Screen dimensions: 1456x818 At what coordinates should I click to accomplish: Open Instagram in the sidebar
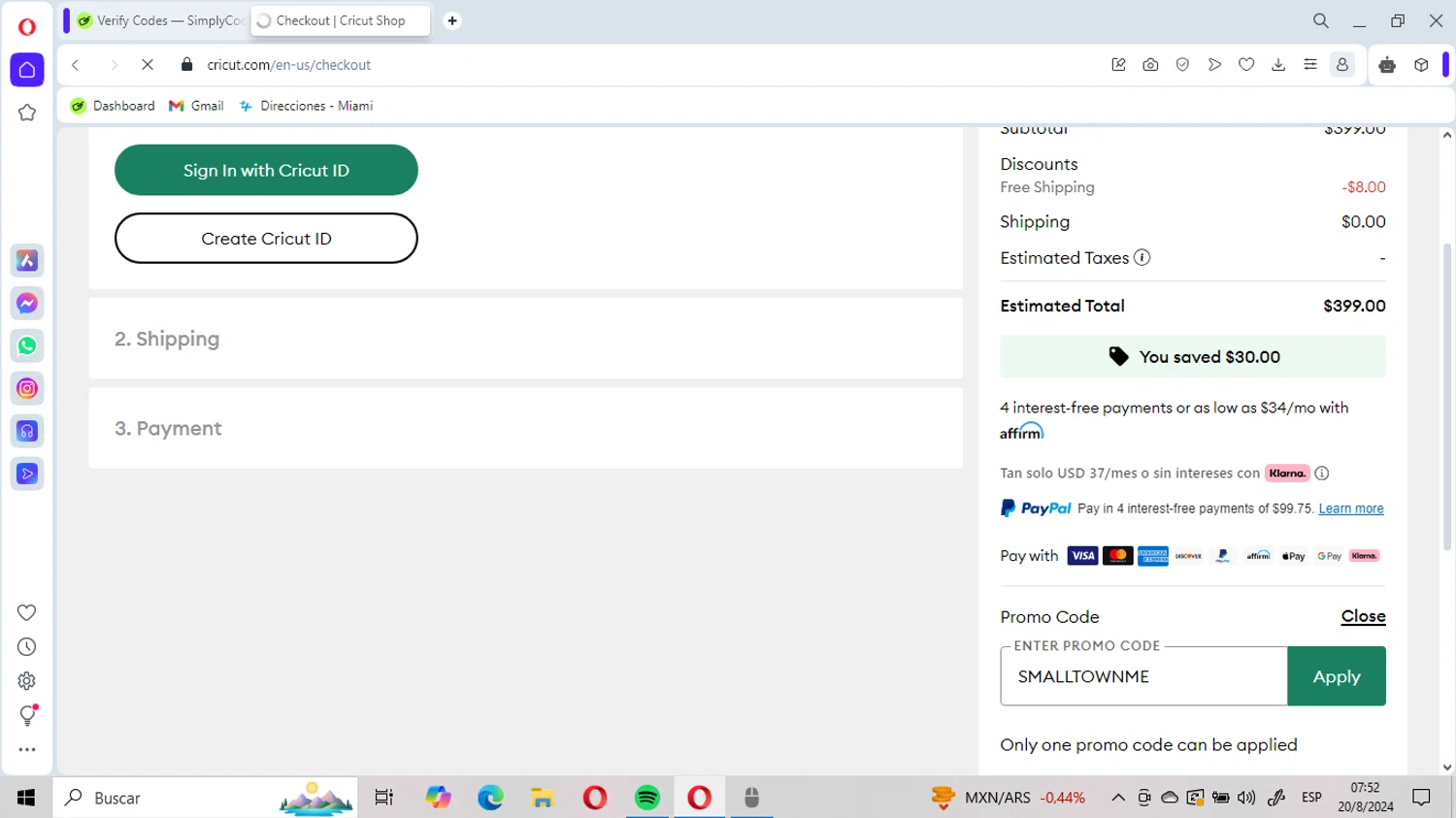pos(27,389)
